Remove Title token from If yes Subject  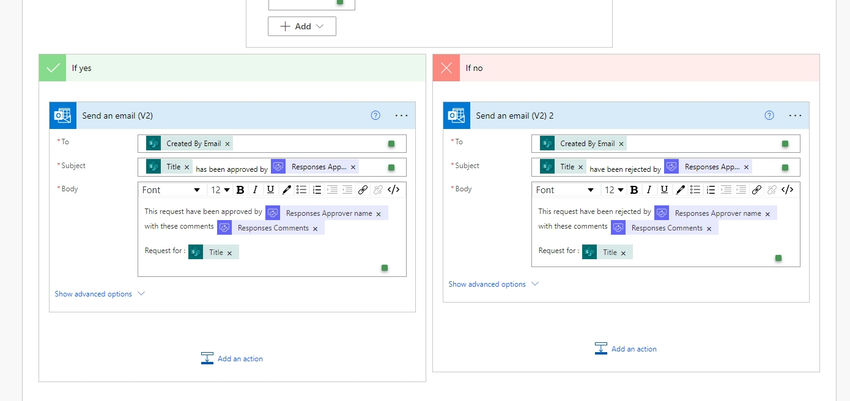click(x=187, y=167)
